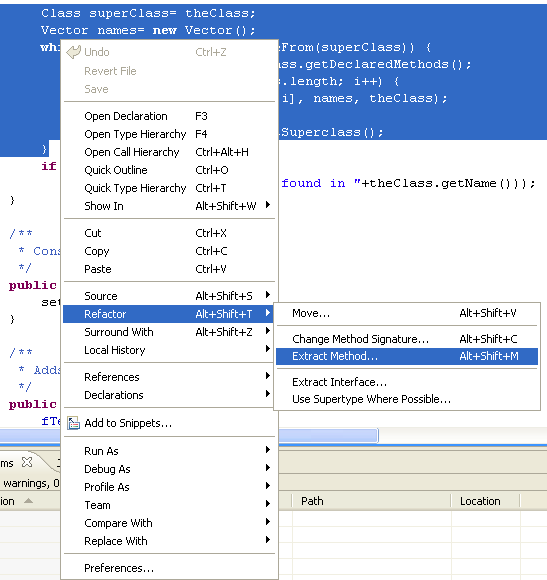Select Open Type Hierarchy menu entry
The height and width of the screenshot is (580, 547).
169,134
